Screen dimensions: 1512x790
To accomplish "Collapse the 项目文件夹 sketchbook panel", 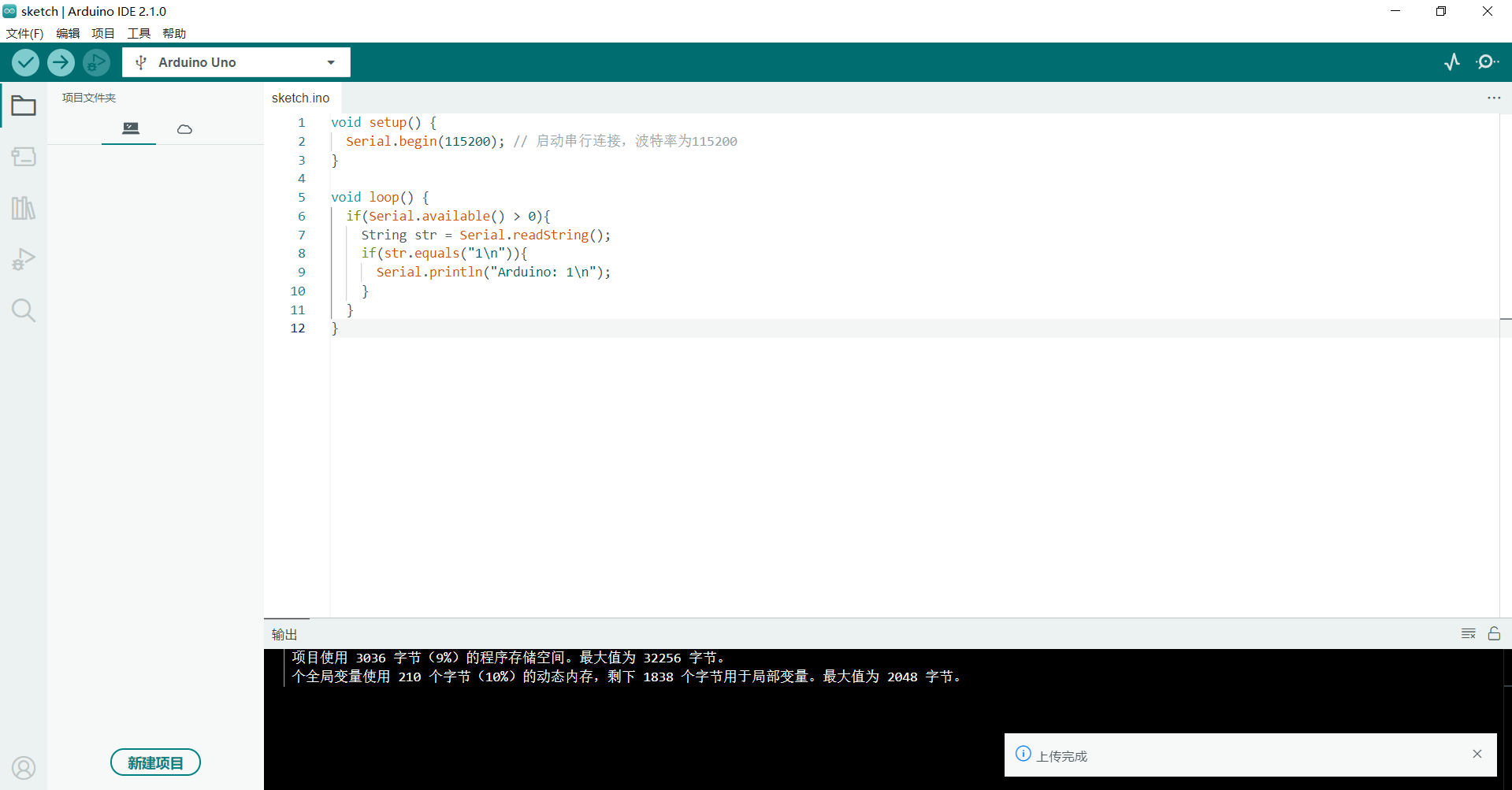I will [24, 106].
